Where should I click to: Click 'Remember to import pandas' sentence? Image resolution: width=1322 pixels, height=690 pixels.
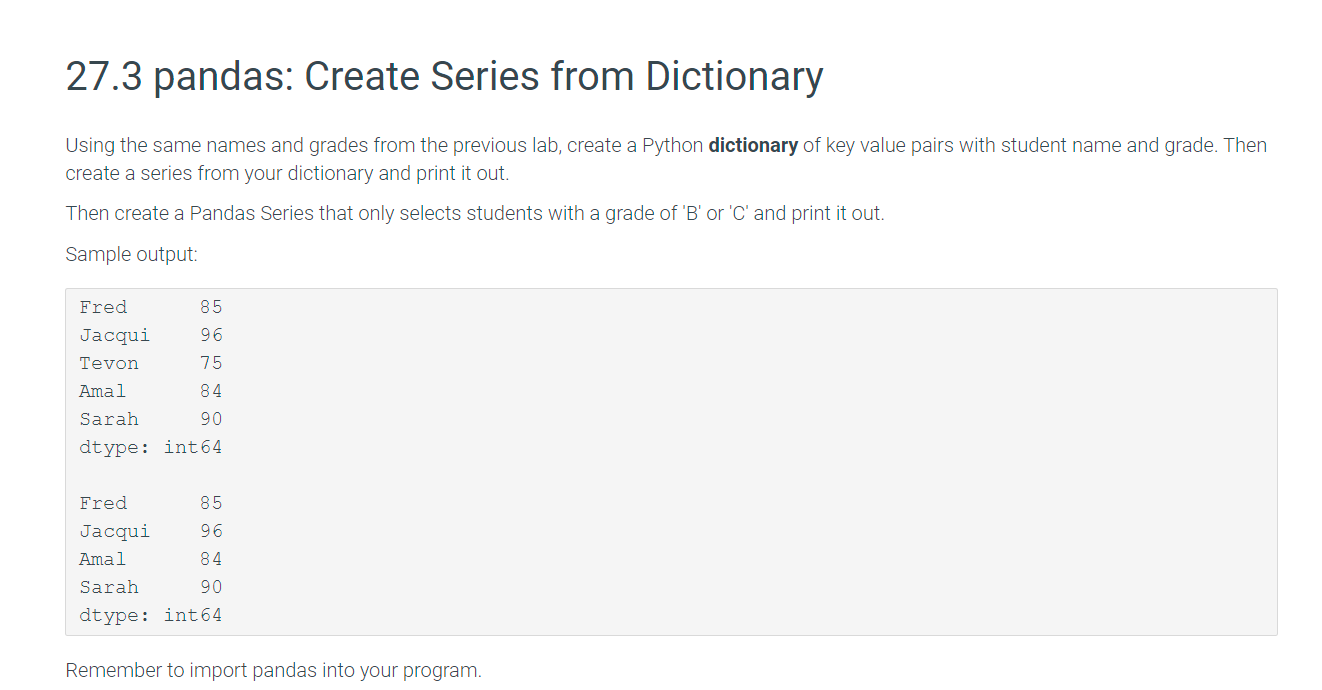(273, 670)
